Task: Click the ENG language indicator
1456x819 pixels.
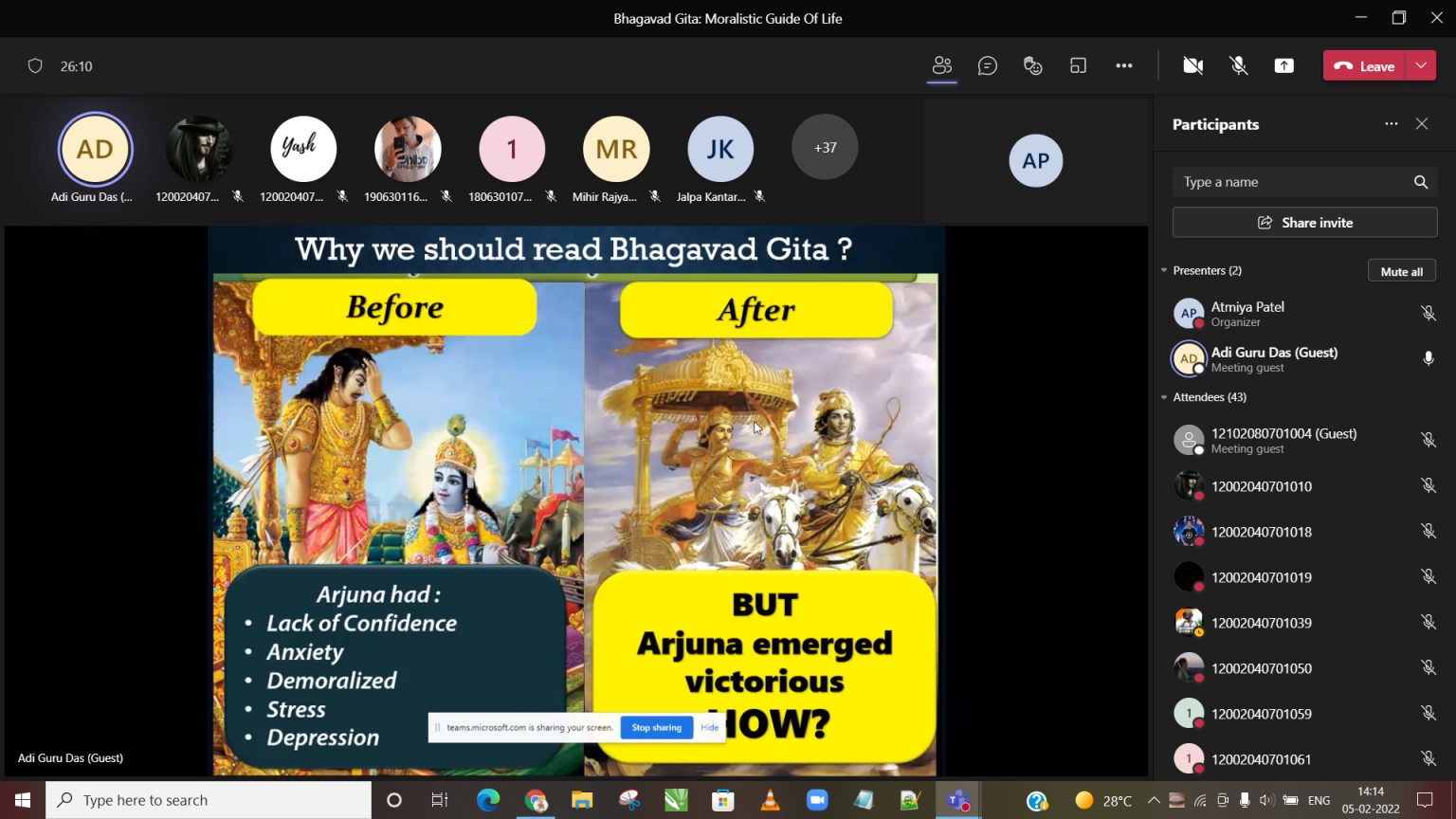Action: tap(1319, 800)
